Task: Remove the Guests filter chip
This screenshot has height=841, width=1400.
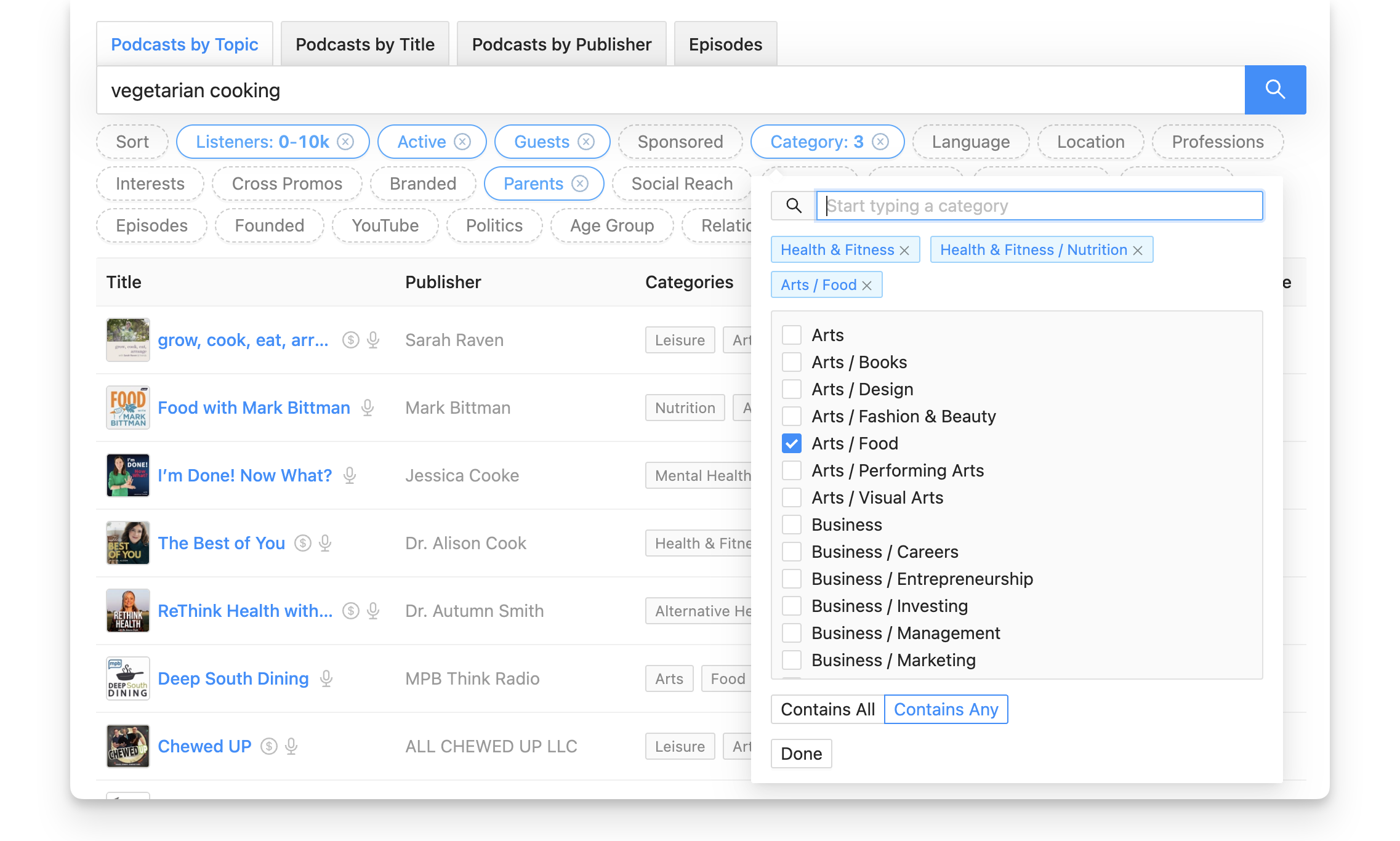Action: pyautogui.click(x=586, y=142)
